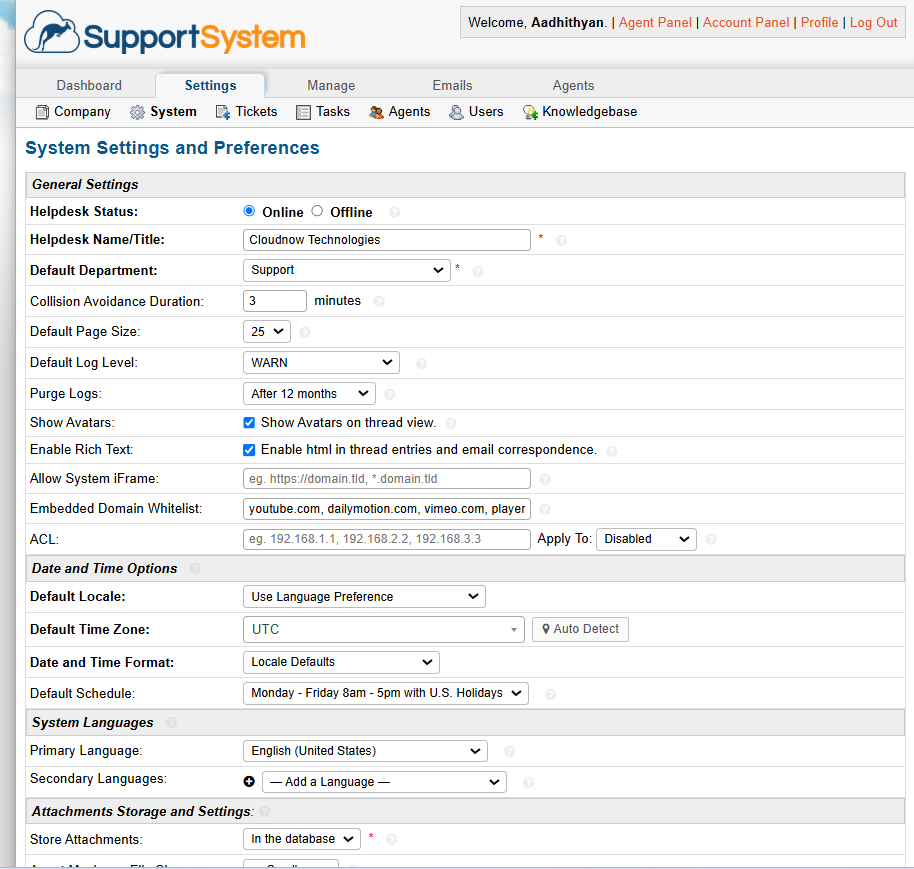Open the ACL Apply To dropdown

pyautogui.click(x=645, y=538)
